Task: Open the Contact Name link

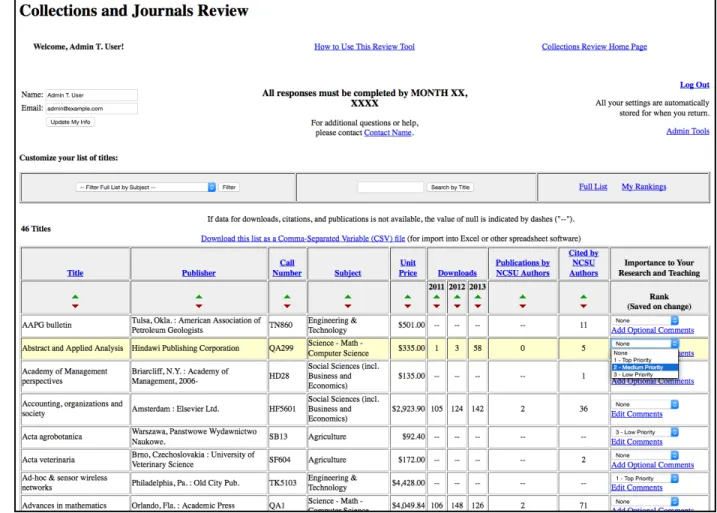Action: [x=388, y=133]
